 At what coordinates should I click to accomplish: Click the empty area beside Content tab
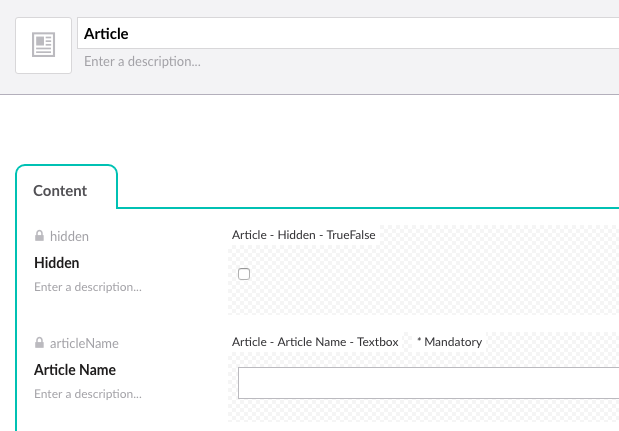[368, 186]
